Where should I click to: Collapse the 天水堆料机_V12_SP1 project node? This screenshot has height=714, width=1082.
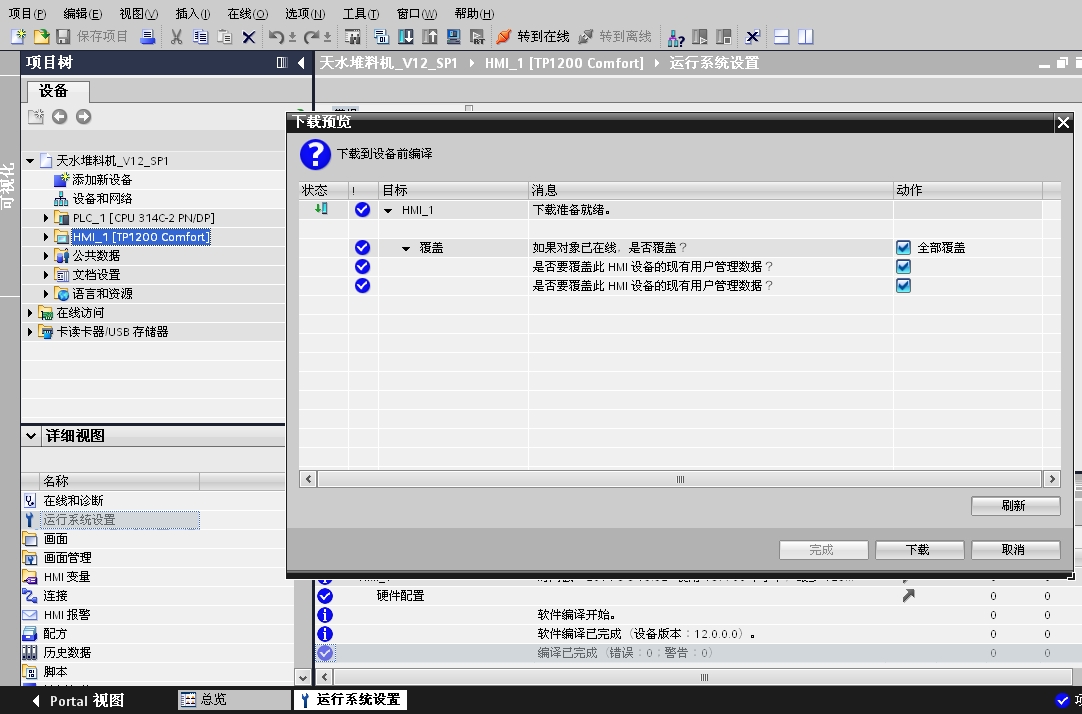(30, 161)
